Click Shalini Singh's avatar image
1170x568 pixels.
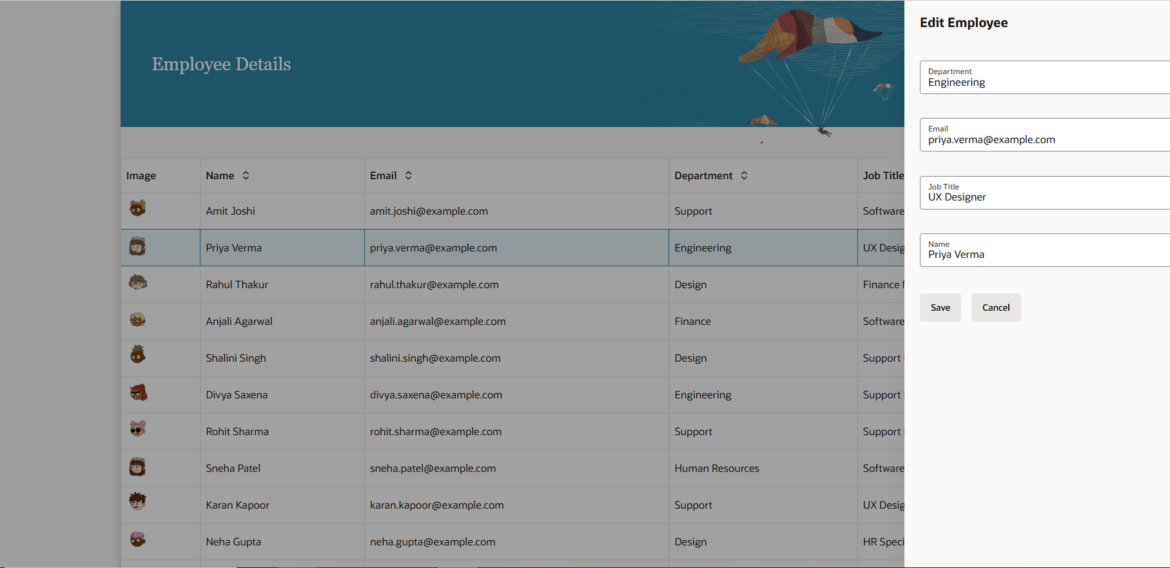click(137, 356)
